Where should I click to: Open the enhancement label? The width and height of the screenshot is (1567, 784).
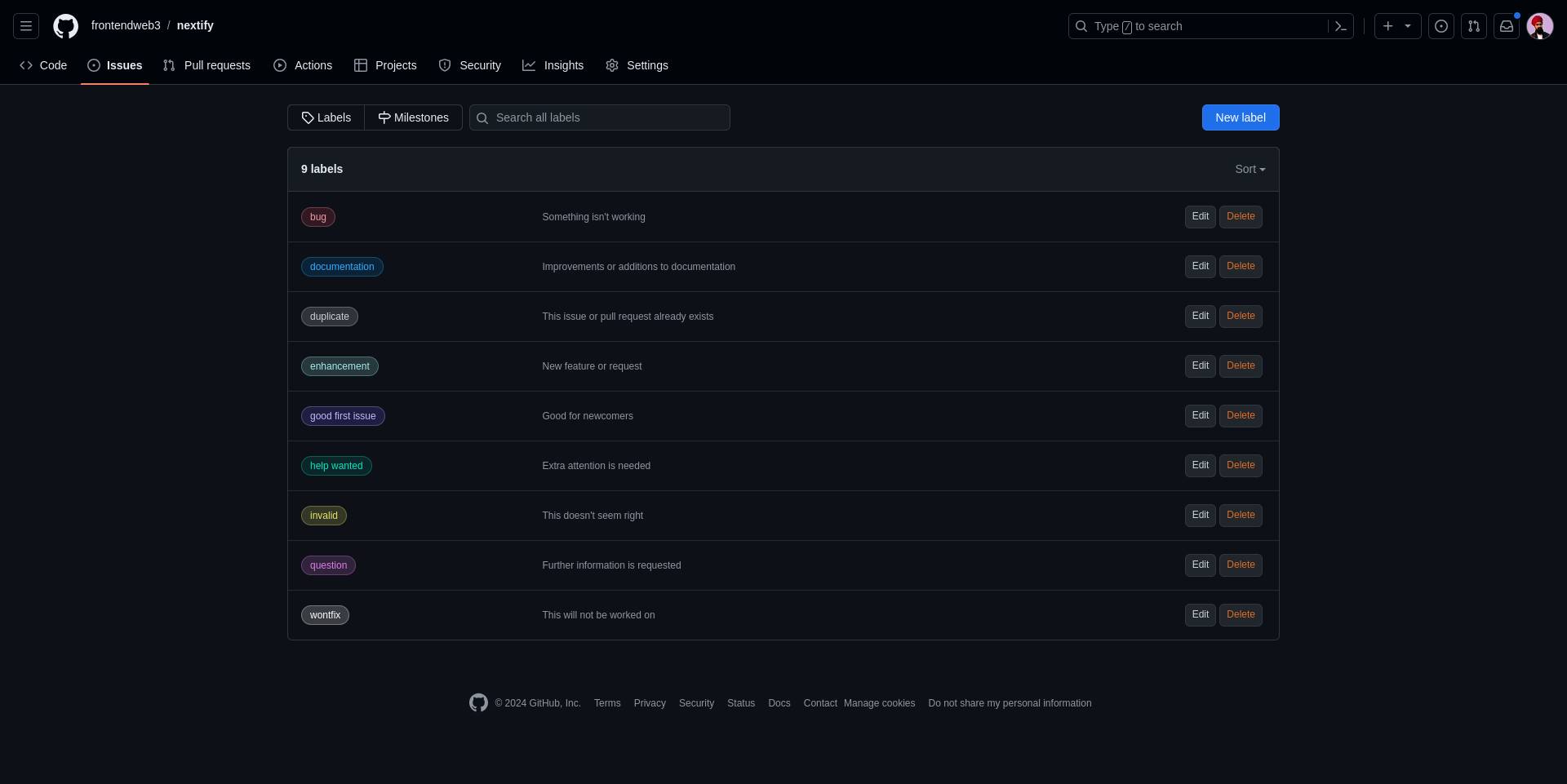click(x=340, y=366)
